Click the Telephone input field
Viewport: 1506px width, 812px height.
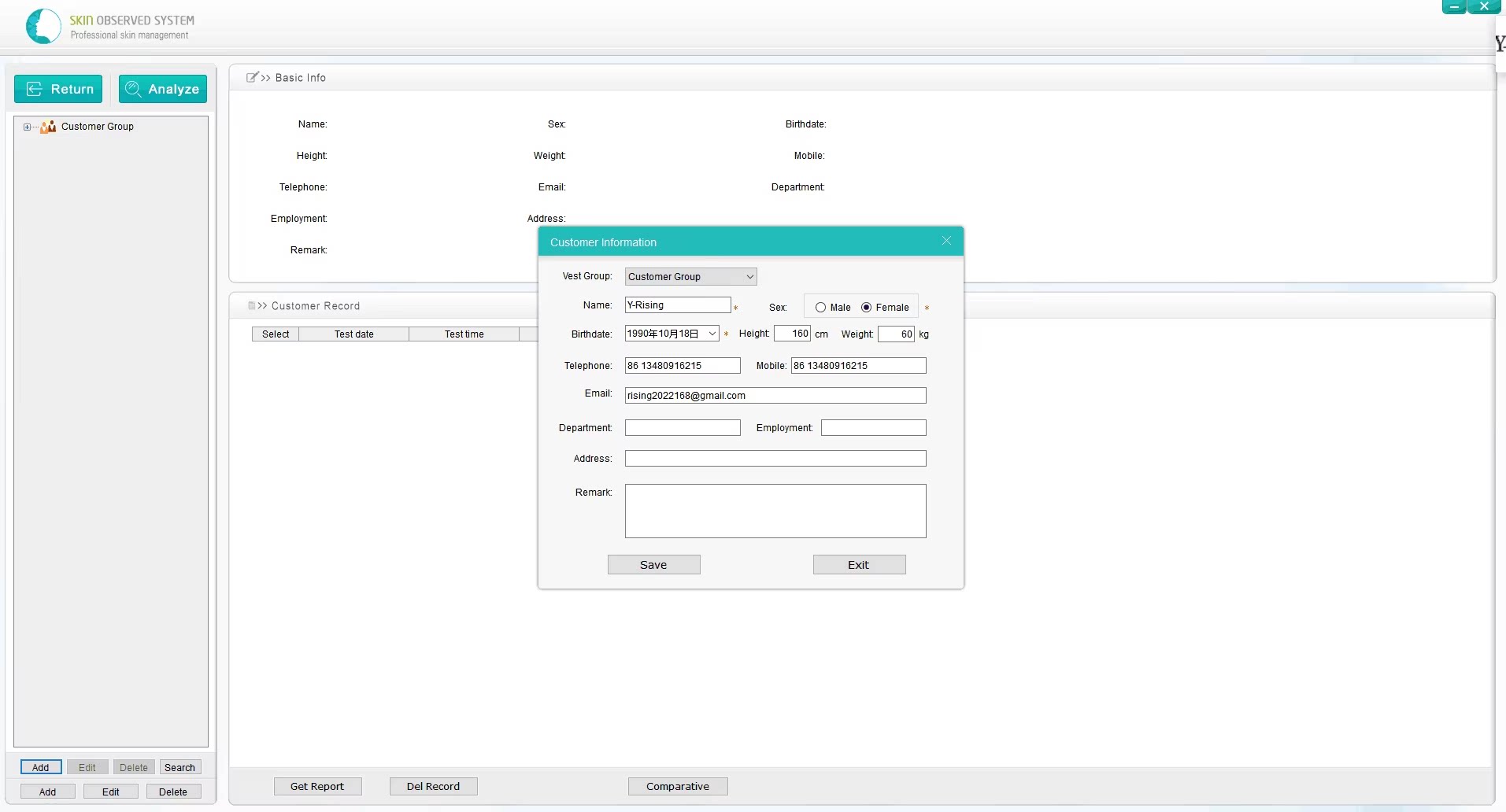click(683, 365)
